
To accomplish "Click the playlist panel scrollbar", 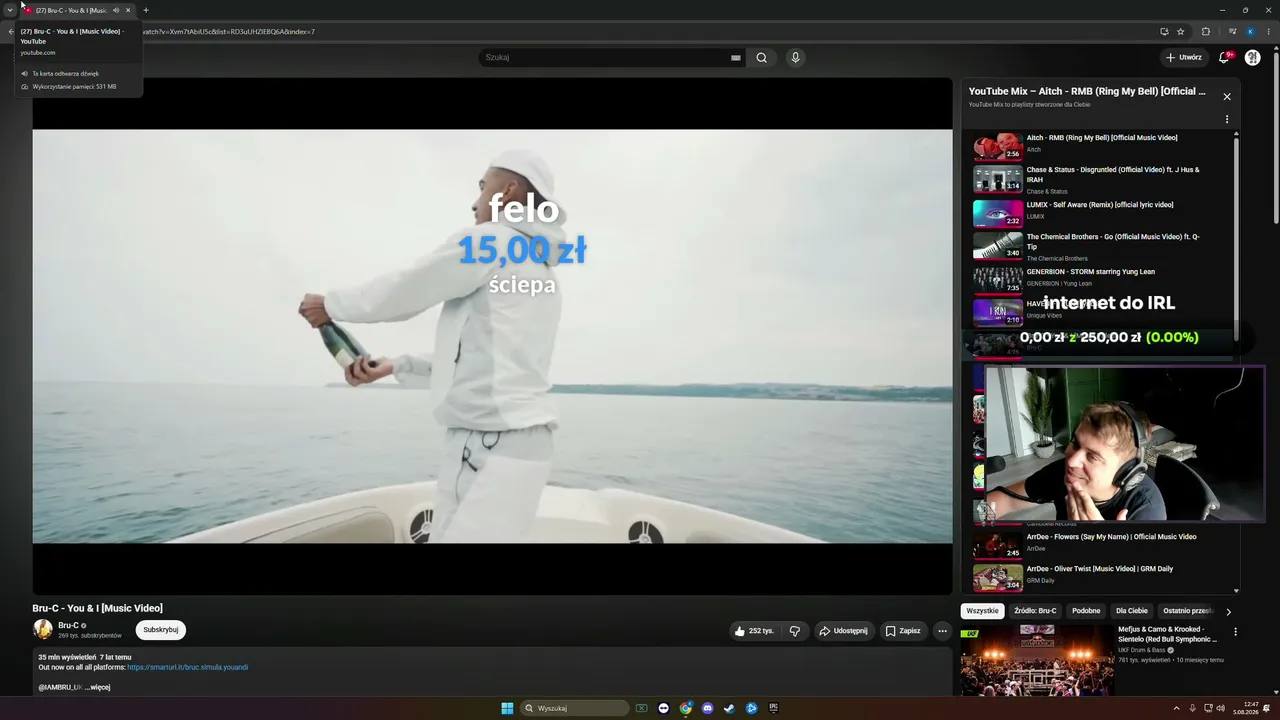I will [x=1237, y=240].
